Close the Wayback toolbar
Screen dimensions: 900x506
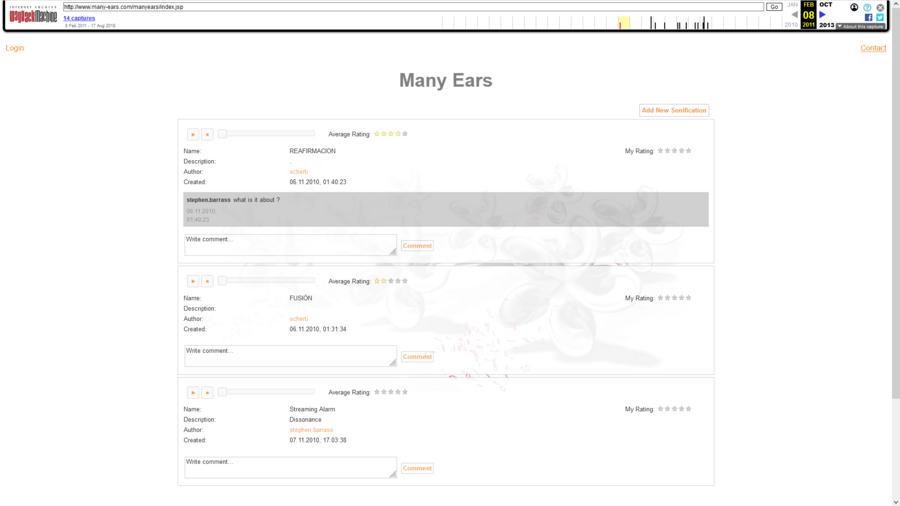pos(880,7)
